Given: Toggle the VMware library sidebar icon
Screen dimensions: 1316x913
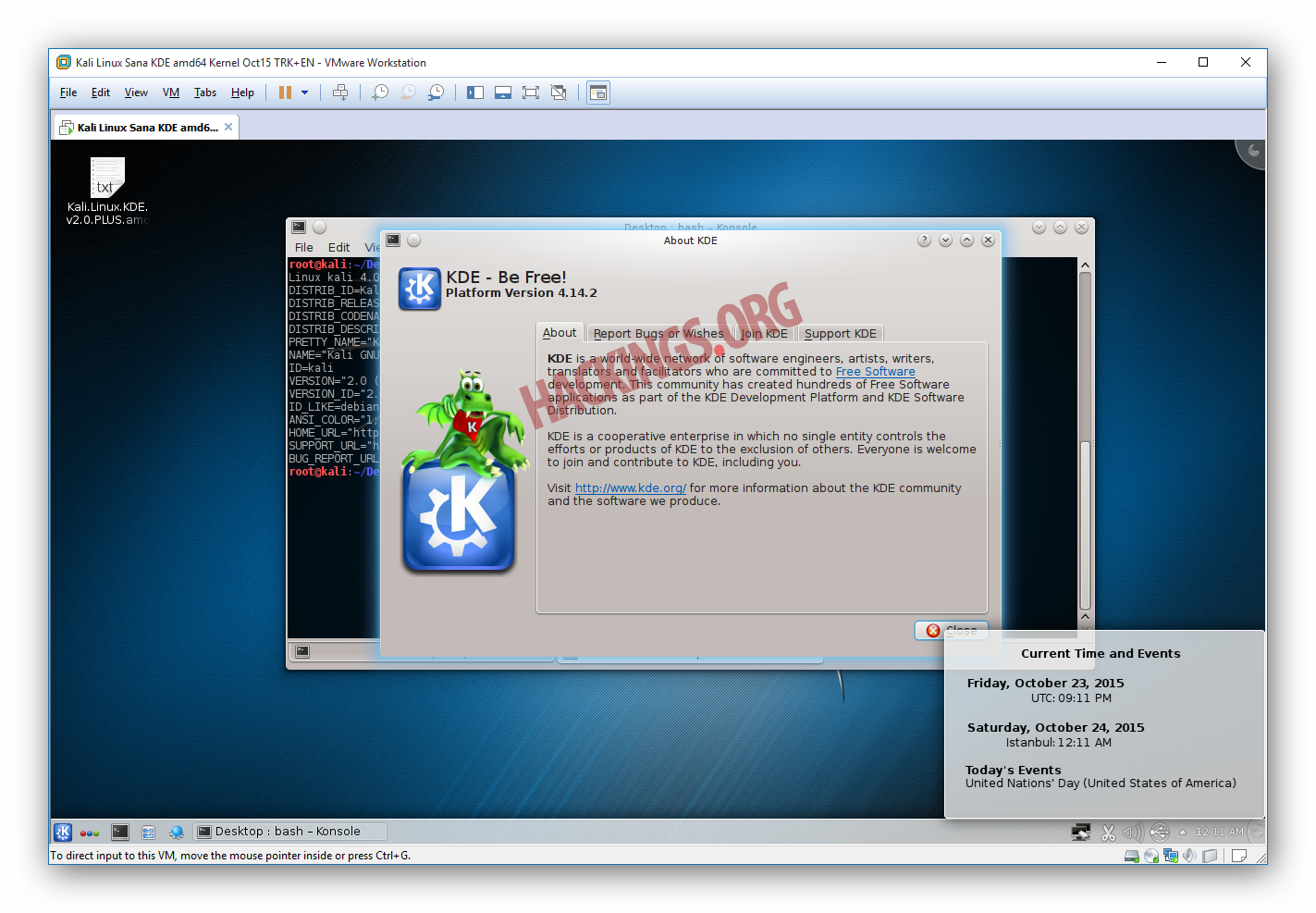Looking at the screenshot, I should coord(475,93).
